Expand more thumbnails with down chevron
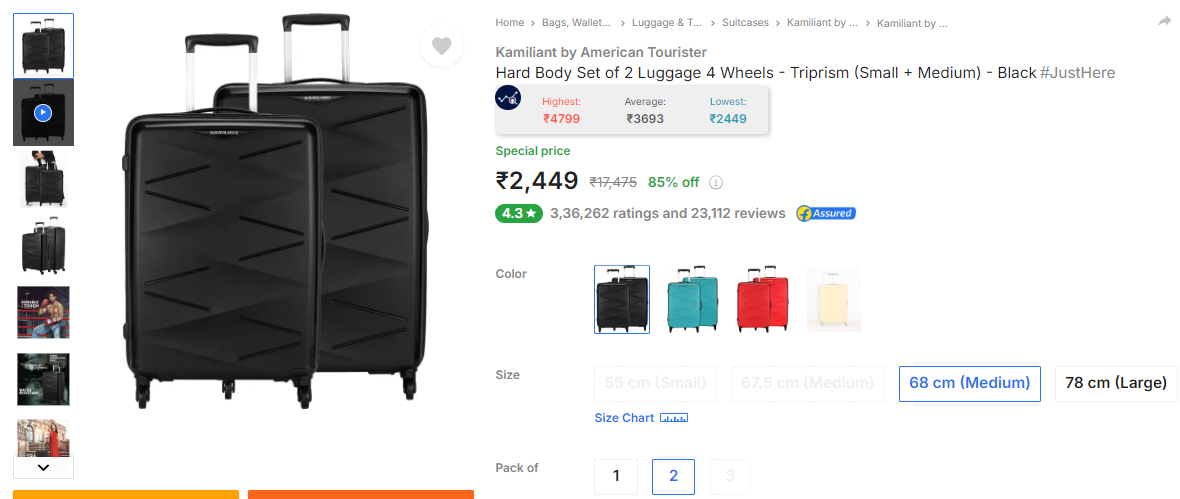The image size is (1180, 499). [44, 467]
